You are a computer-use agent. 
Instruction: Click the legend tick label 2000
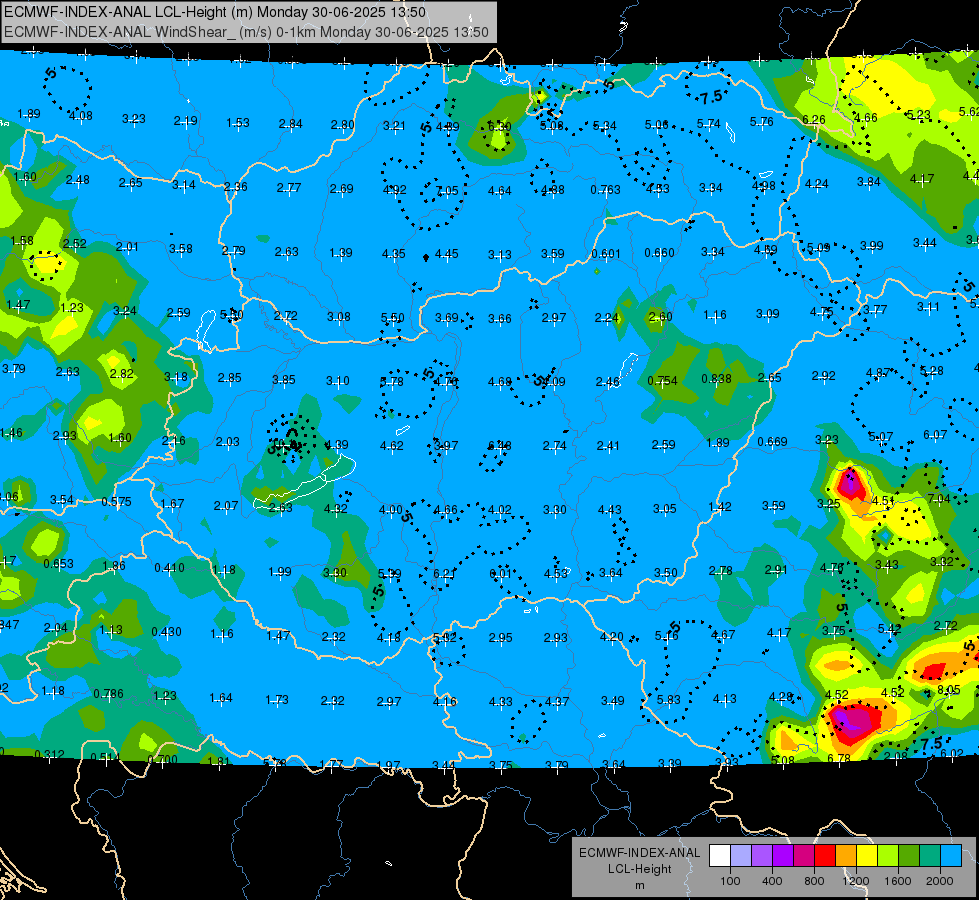tap(940, 881)
